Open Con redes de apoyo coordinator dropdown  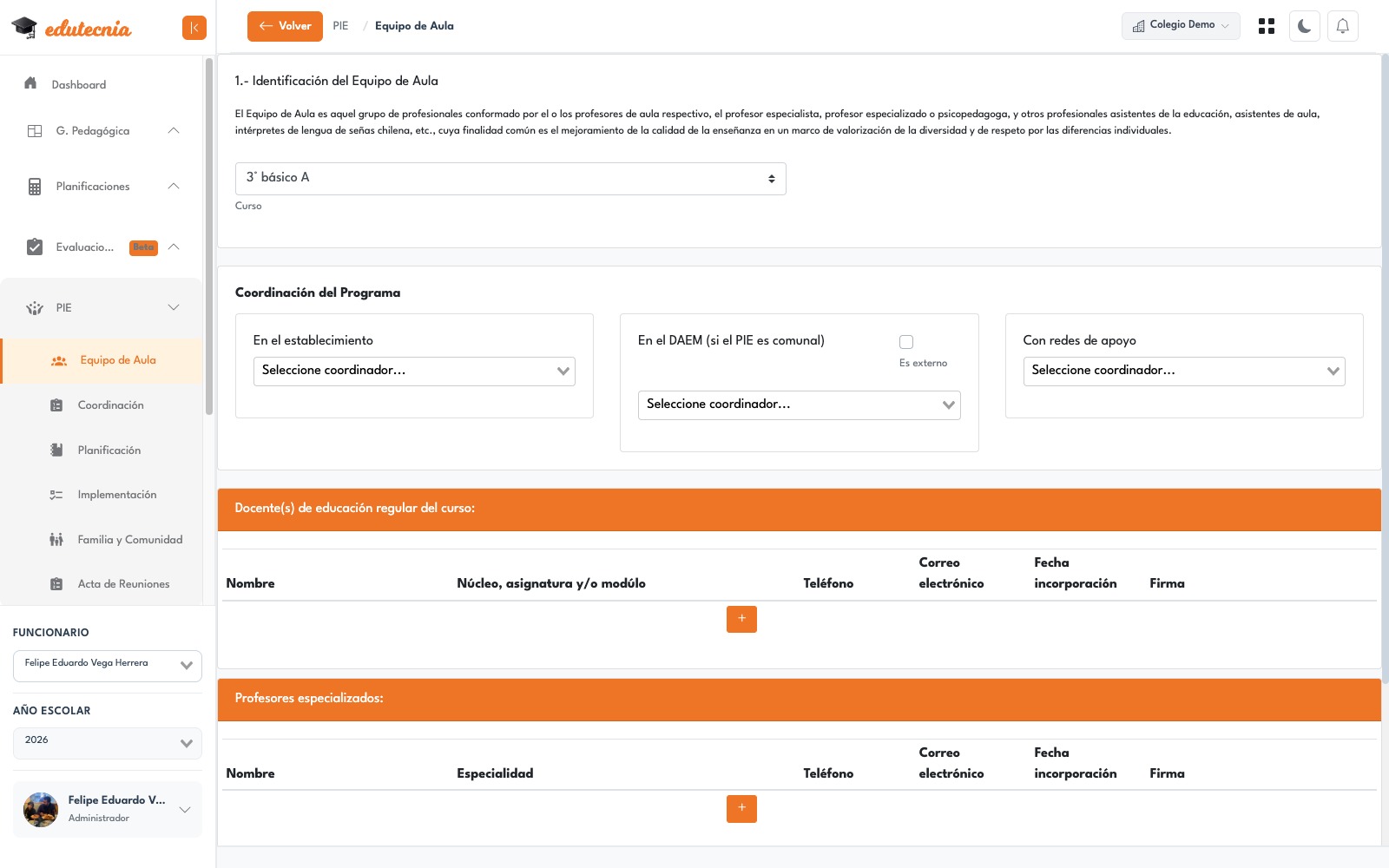click(1184, 372)
